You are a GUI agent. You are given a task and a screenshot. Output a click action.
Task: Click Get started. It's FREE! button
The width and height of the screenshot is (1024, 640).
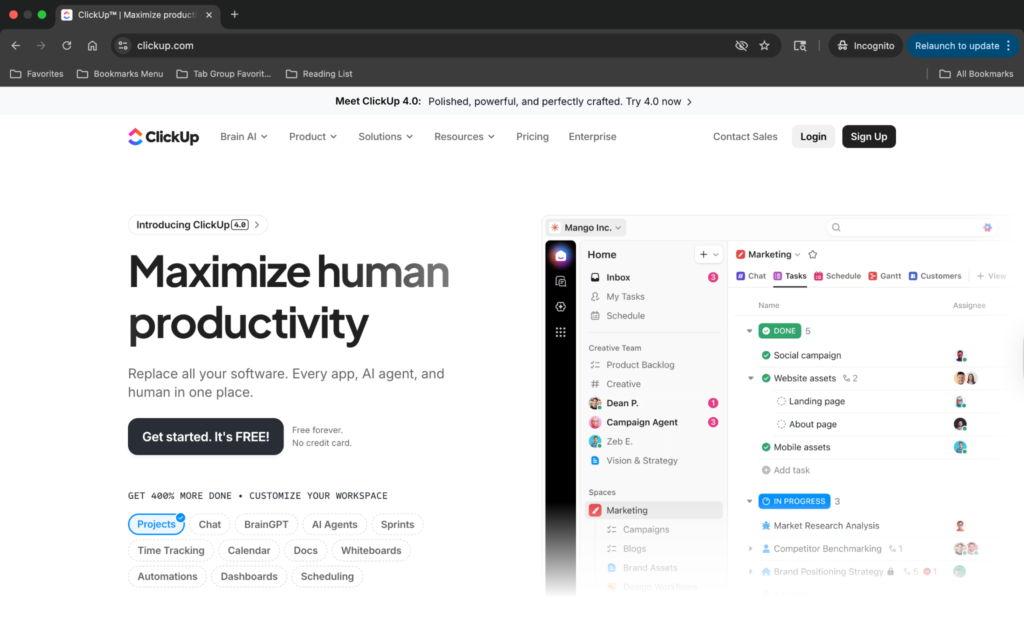pos(206,436)
